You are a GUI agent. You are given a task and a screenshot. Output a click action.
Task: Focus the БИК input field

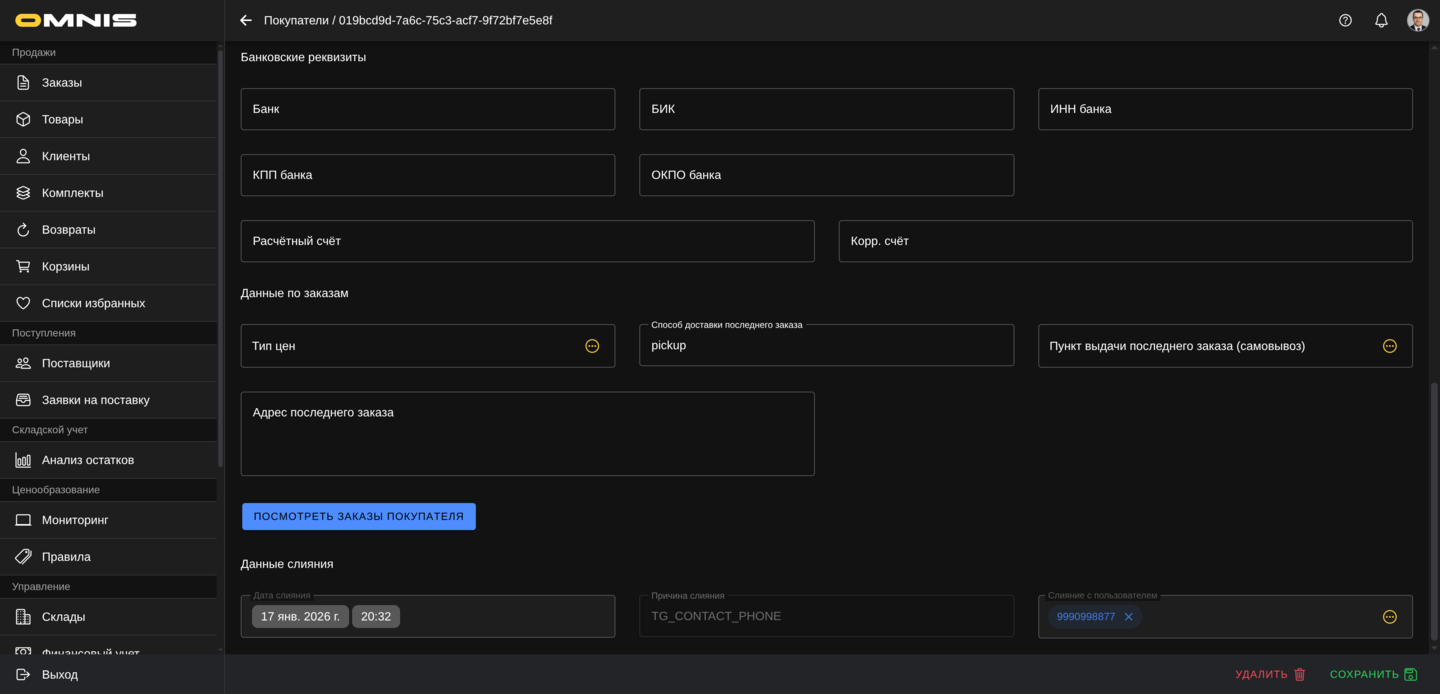[x=826, y=109]
